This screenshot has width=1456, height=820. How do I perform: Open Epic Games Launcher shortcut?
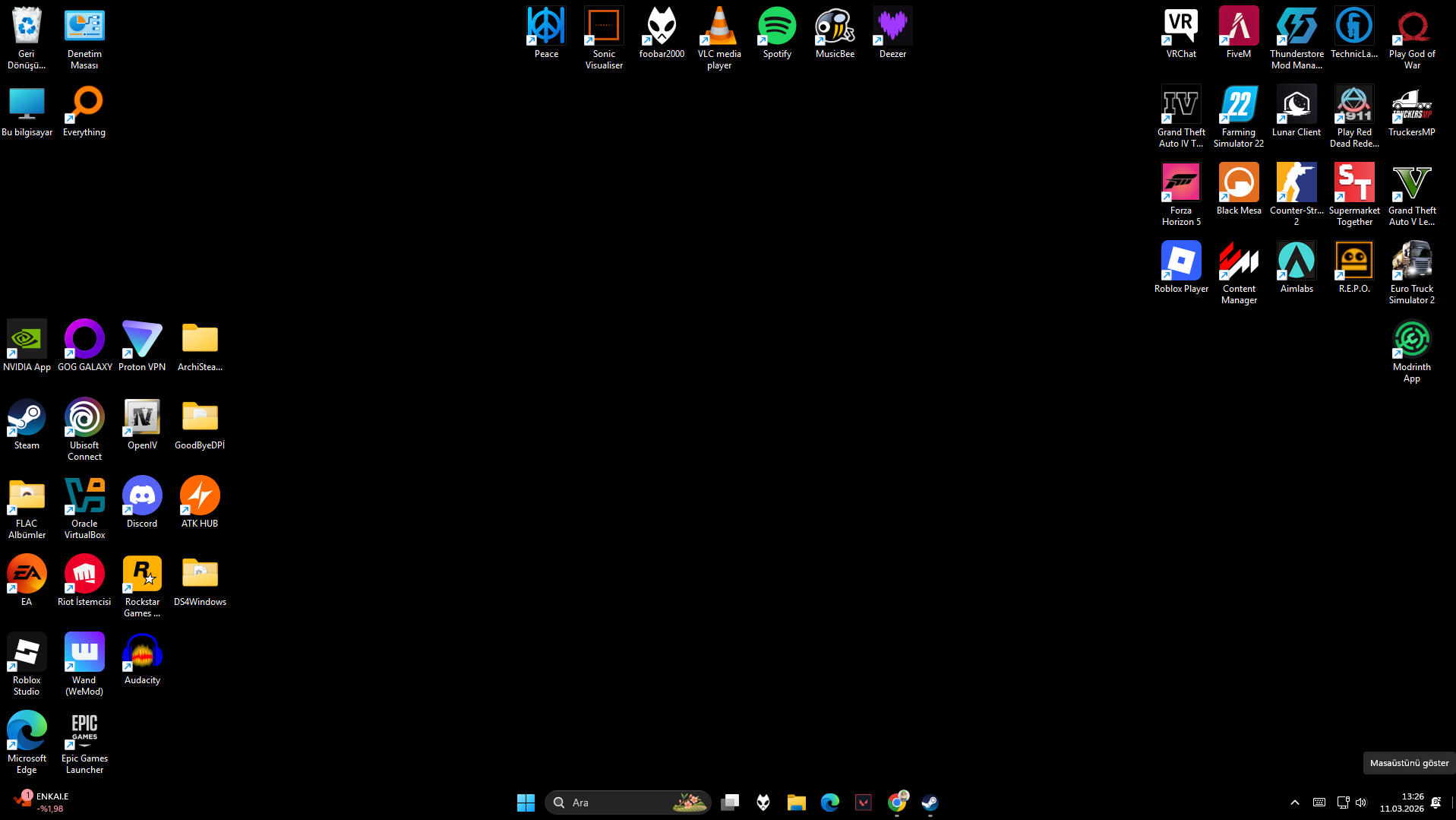[x=84, y=742]
